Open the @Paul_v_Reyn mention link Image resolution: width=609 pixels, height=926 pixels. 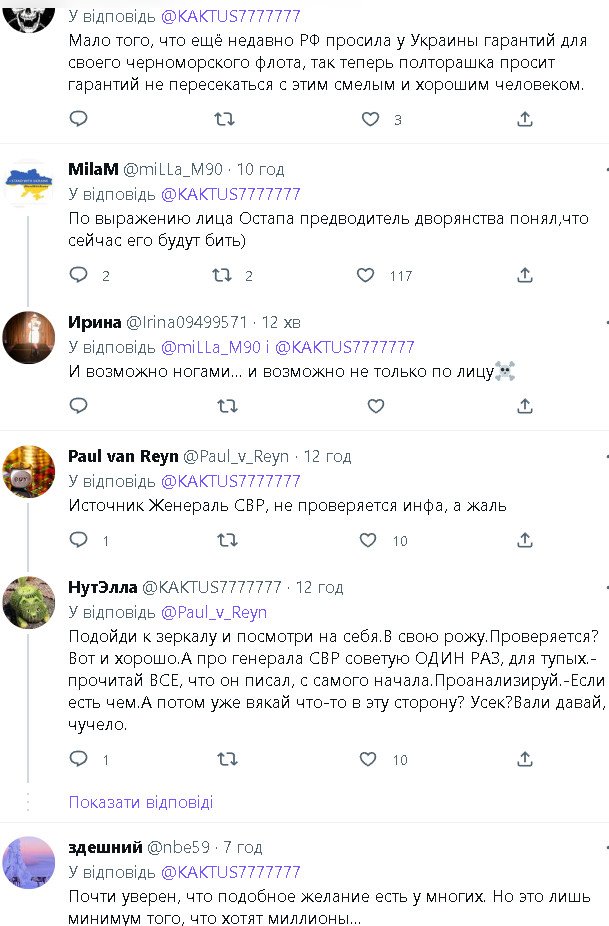tap(213, 612)
